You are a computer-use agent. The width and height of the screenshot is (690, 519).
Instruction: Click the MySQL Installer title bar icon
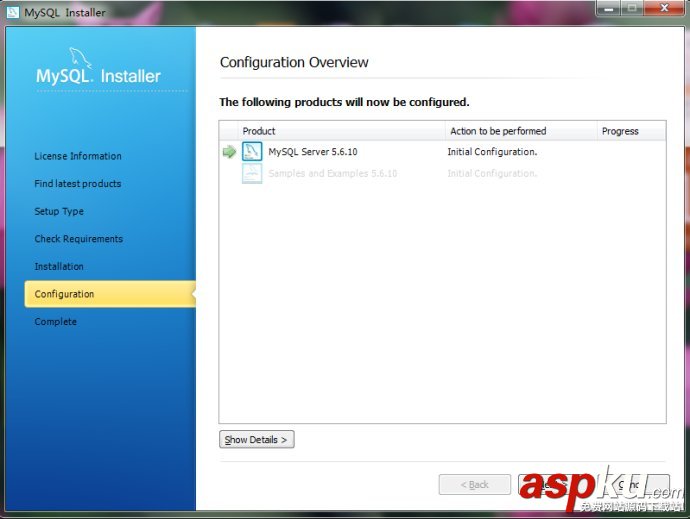pos(12,12)
